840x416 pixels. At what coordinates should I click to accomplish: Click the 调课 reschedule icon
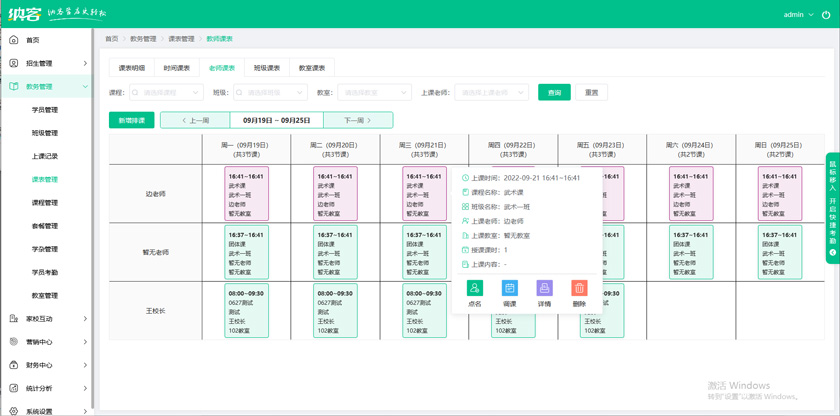[x=509, y=288]
